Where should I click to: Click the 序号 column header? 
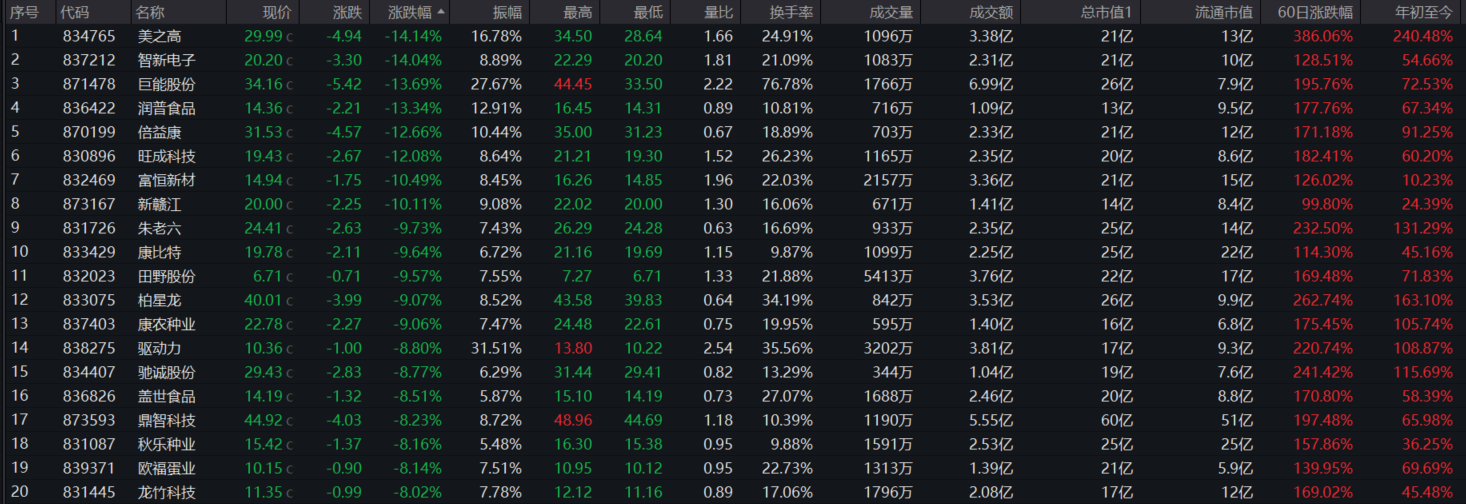[24, 12]
